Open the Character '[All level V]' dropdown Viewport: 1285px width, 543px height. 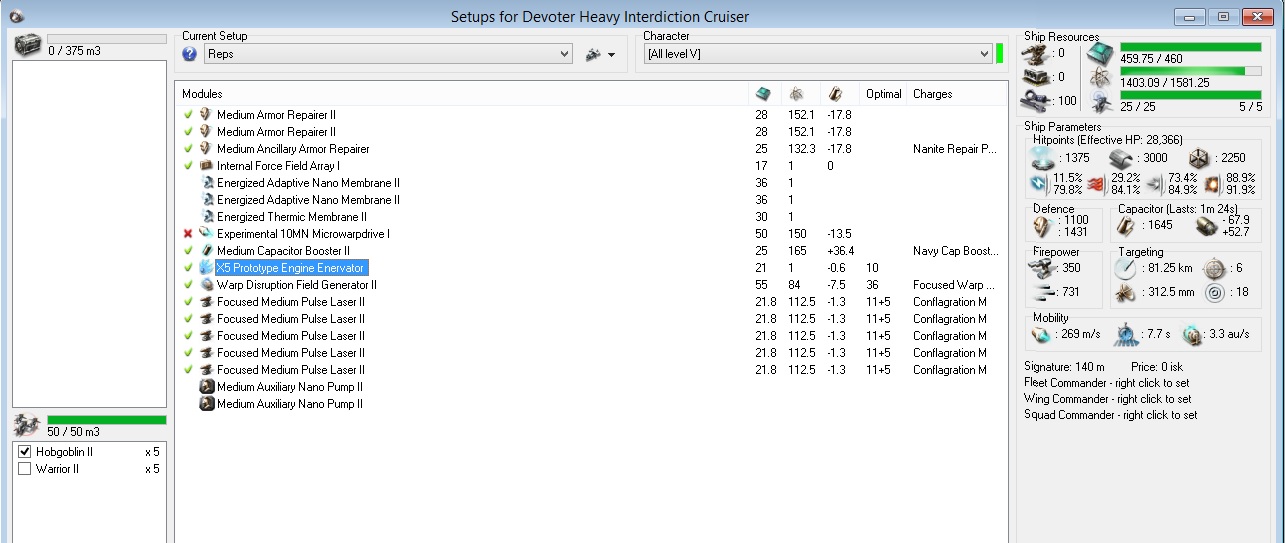coord(818,54)
